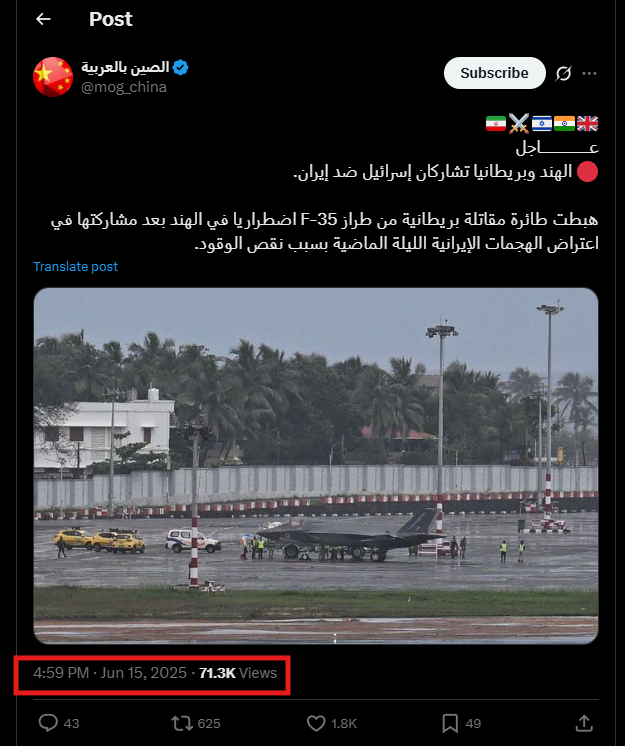Open the @mog_china handle link

124,87
